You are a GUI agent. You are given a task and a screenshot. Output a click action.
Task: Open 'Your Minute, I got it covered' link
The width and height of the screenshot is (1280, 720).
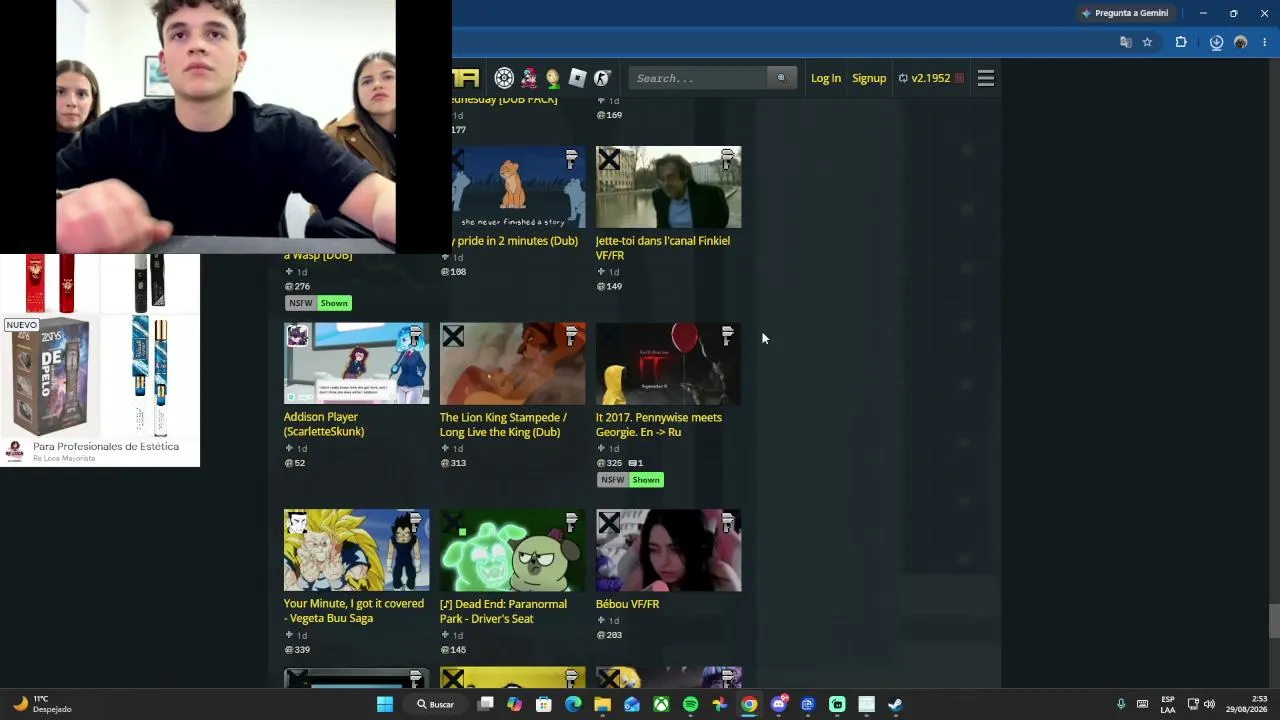tap(354, 611)
